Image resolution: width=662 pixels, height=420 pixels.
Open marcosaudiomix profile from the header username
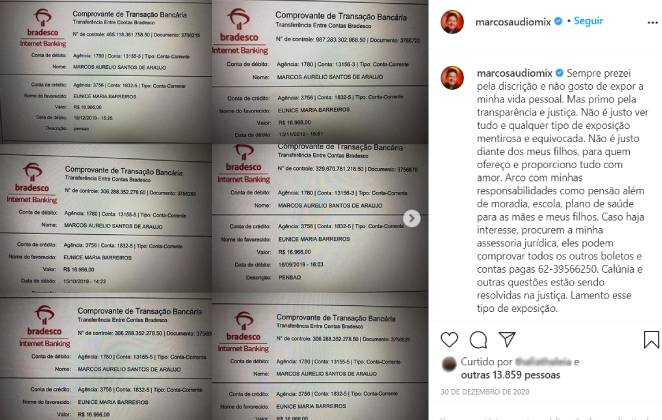513,22
